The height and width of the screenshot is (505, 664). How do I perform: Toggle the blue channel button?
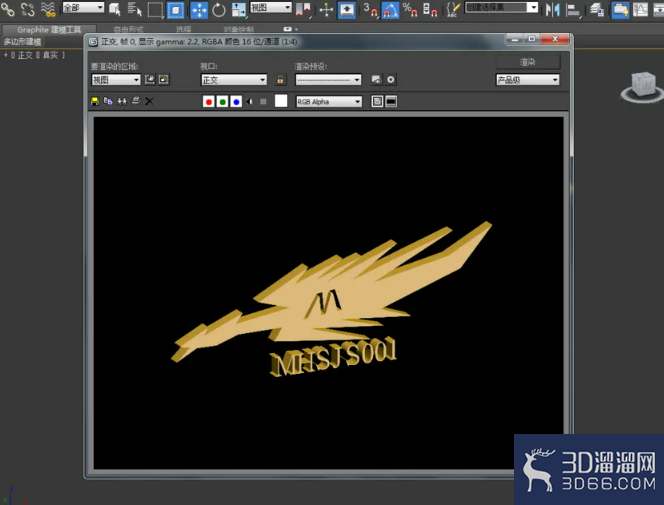pyautogui.click(x=236, y=102)
